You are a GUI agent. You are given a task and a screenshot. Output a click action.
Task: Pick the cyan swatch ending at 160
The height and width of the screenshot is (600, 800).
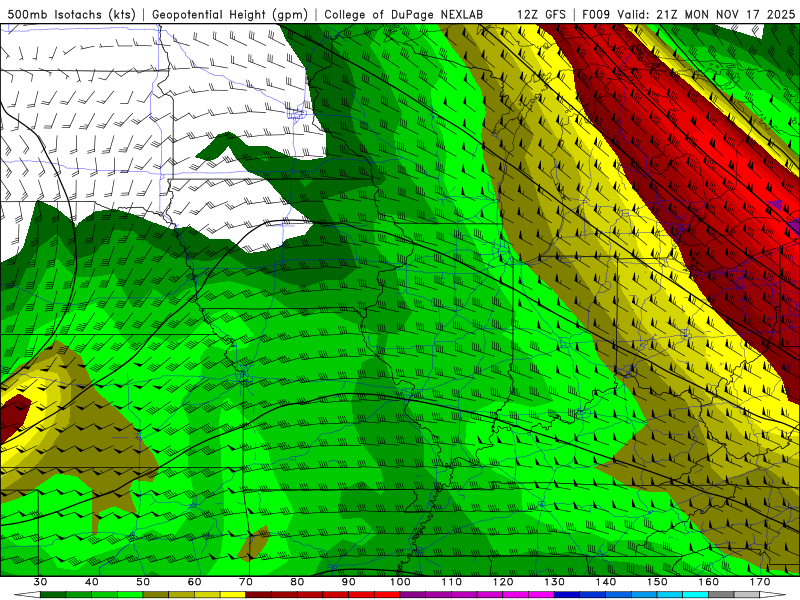click(695, 594)
